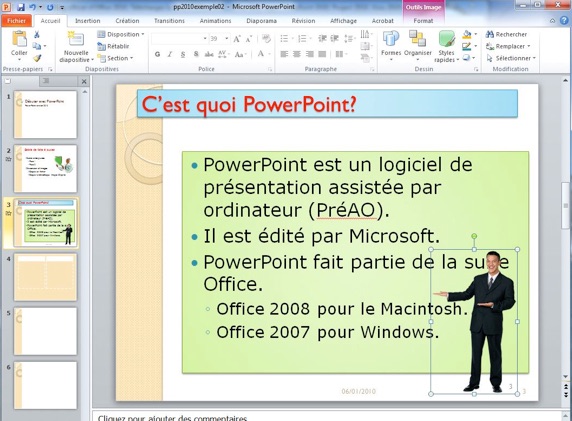Paste with the Coller clipboard button

click(19, 39)
